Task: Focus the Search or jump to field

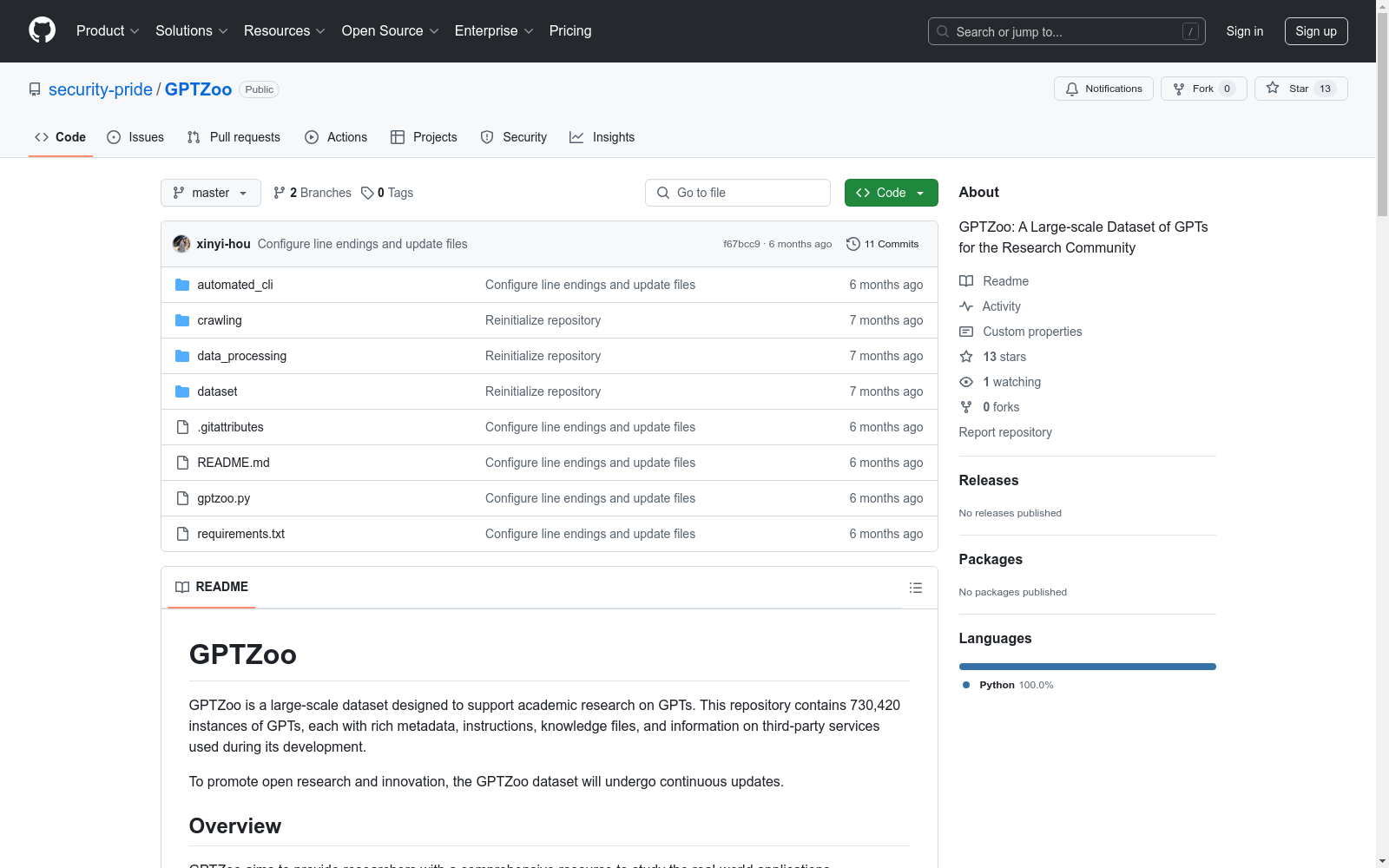Action: (x=1066, y=31)
